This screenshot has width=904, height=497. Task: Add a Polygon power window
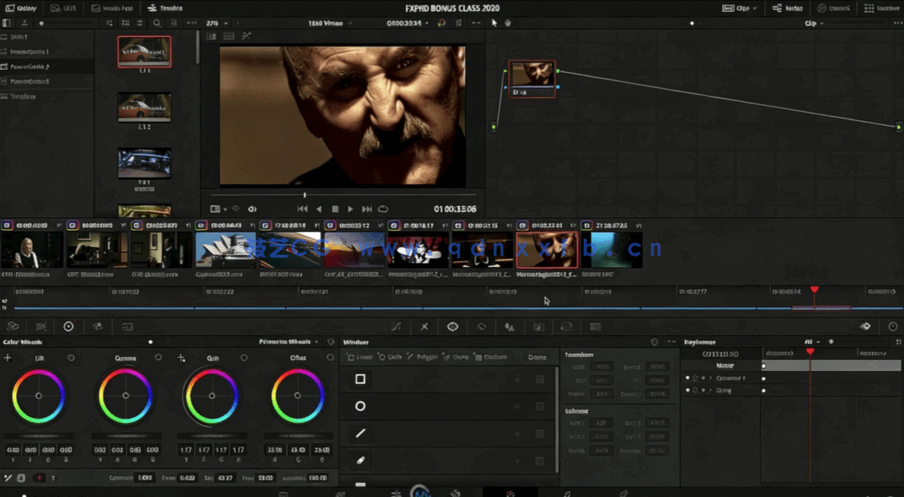(422, 357)
